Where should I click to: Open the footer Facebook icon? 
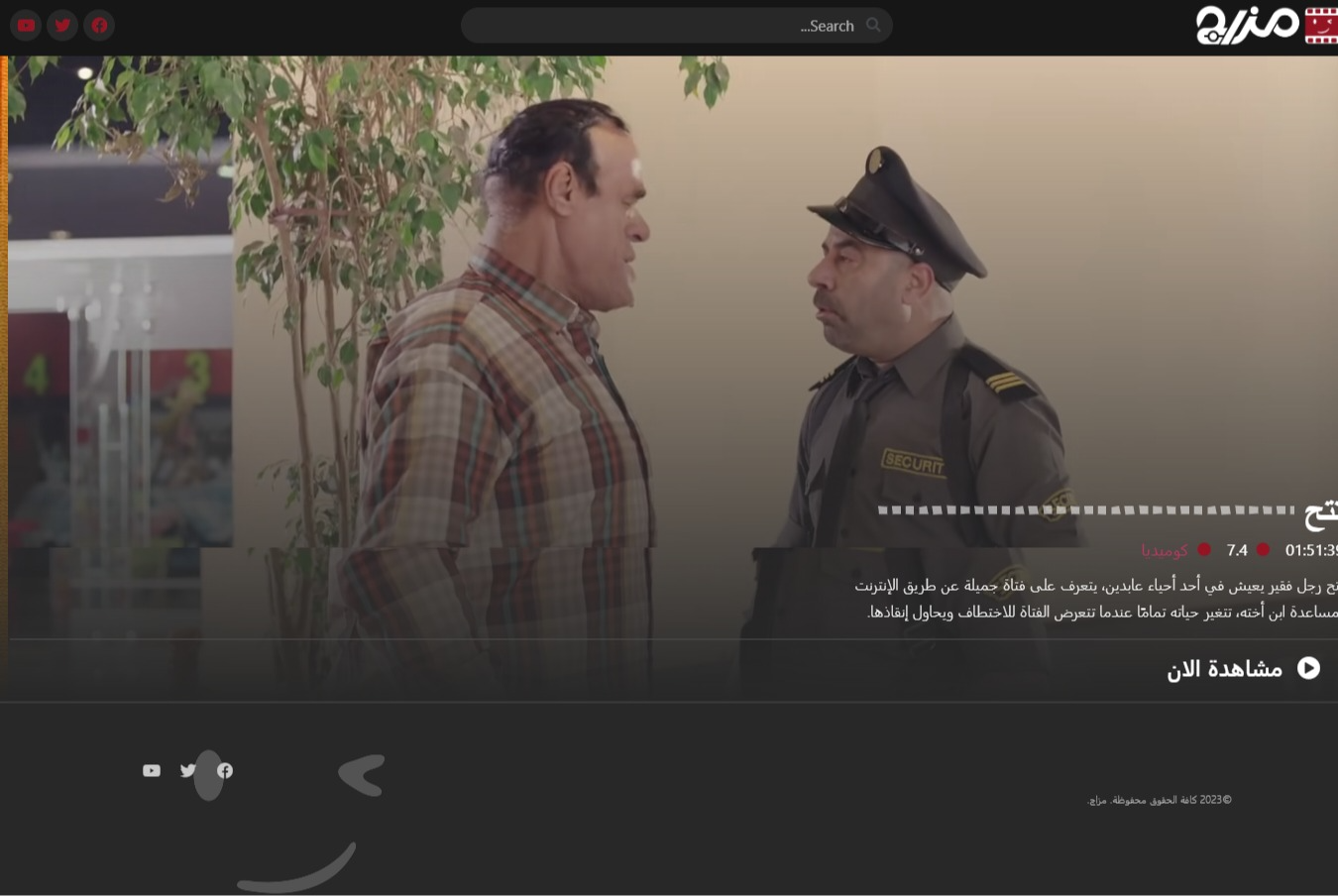[x=225, y=770]
